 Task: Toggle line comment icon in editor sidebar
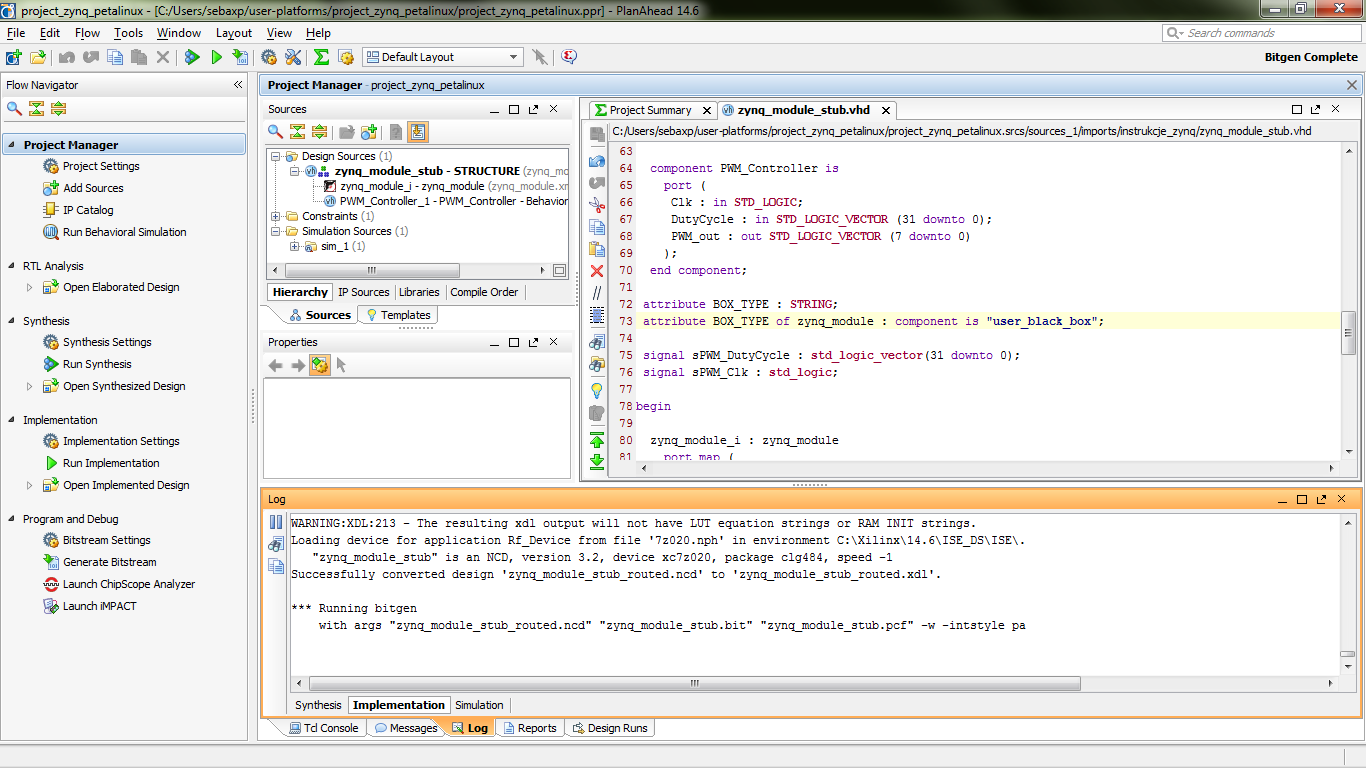point(597,293)
